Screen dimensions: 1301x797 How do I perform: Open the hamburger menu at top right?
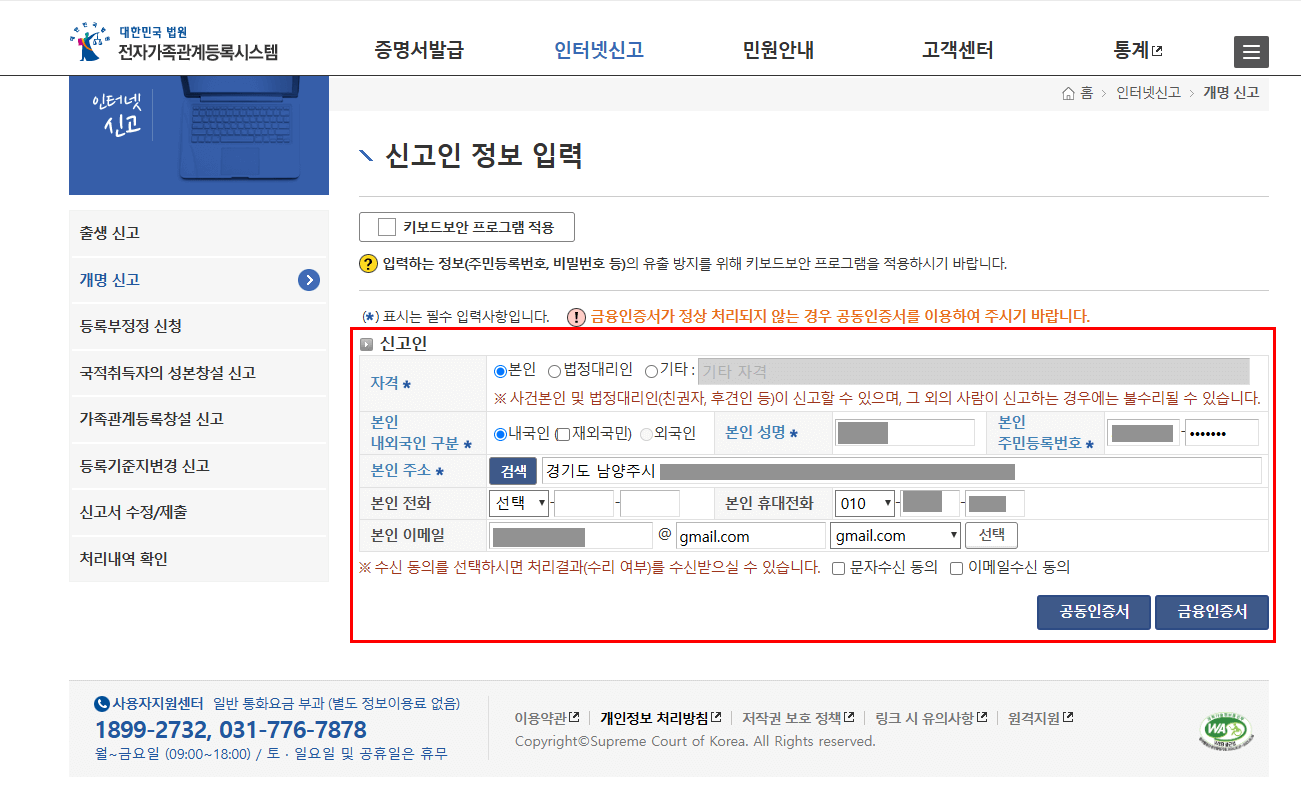click(x=1251, y=51)
